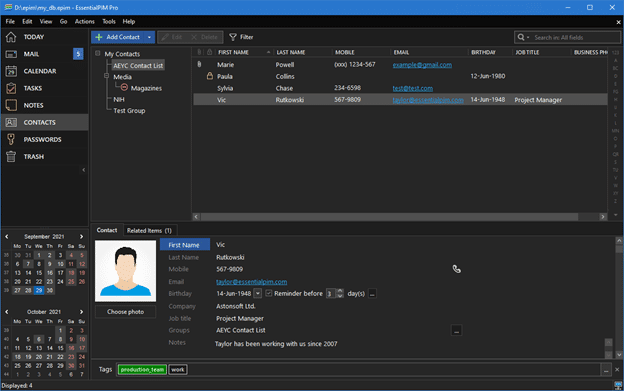Open the example@gmail.com email link
The width and height of the screenshot is (624, 391).
(x=422, y=65)
